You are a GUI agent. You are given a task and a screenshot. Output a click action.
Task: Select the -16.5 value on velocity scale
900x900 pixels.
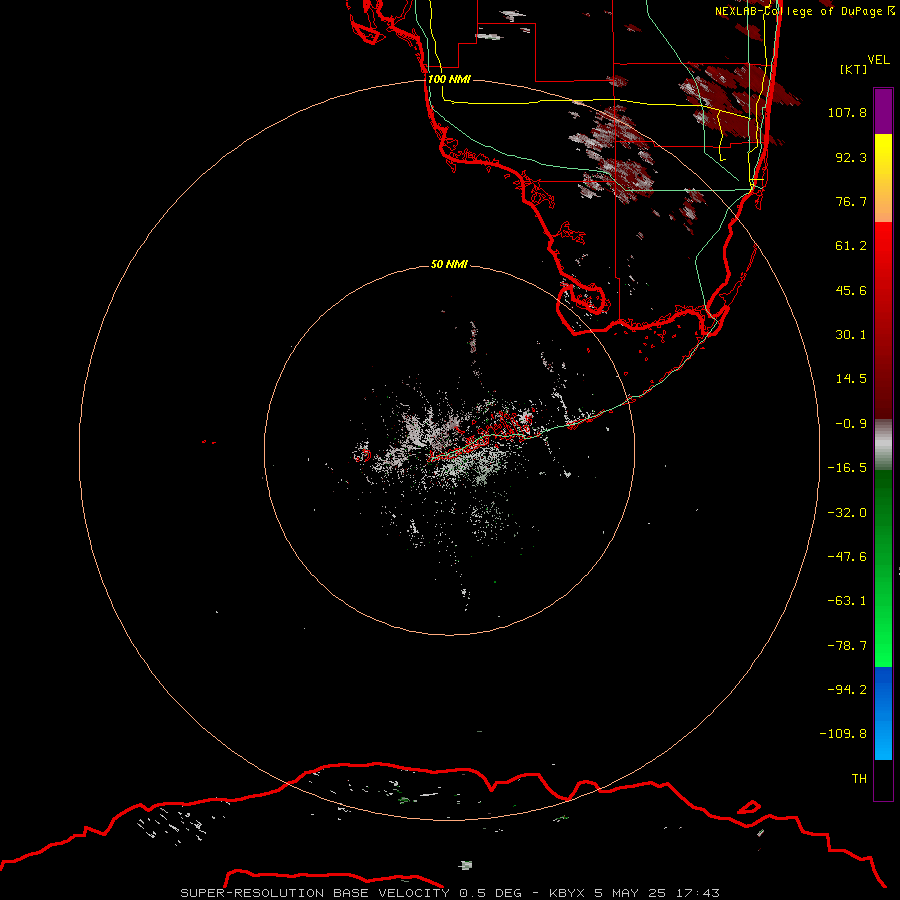(847, 468)
